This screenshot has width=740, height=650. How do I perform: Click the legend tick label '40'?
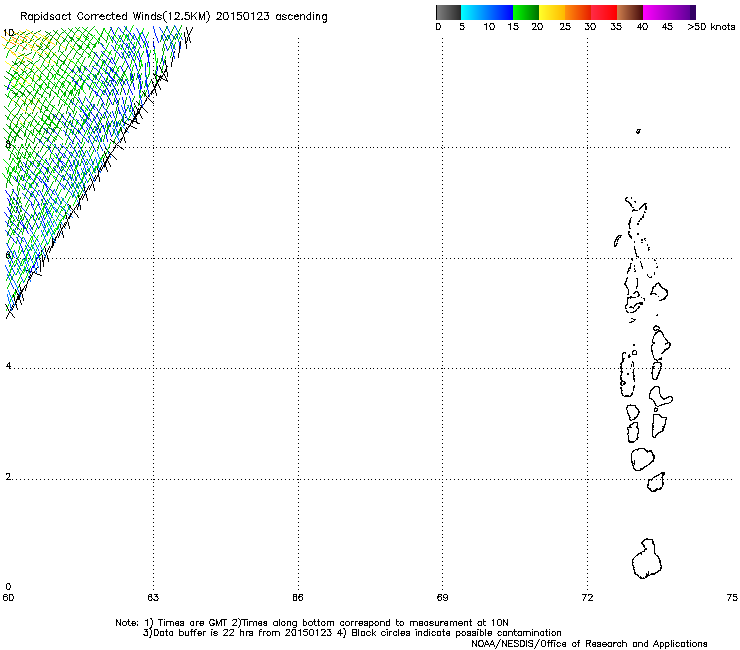pos(642,27)
